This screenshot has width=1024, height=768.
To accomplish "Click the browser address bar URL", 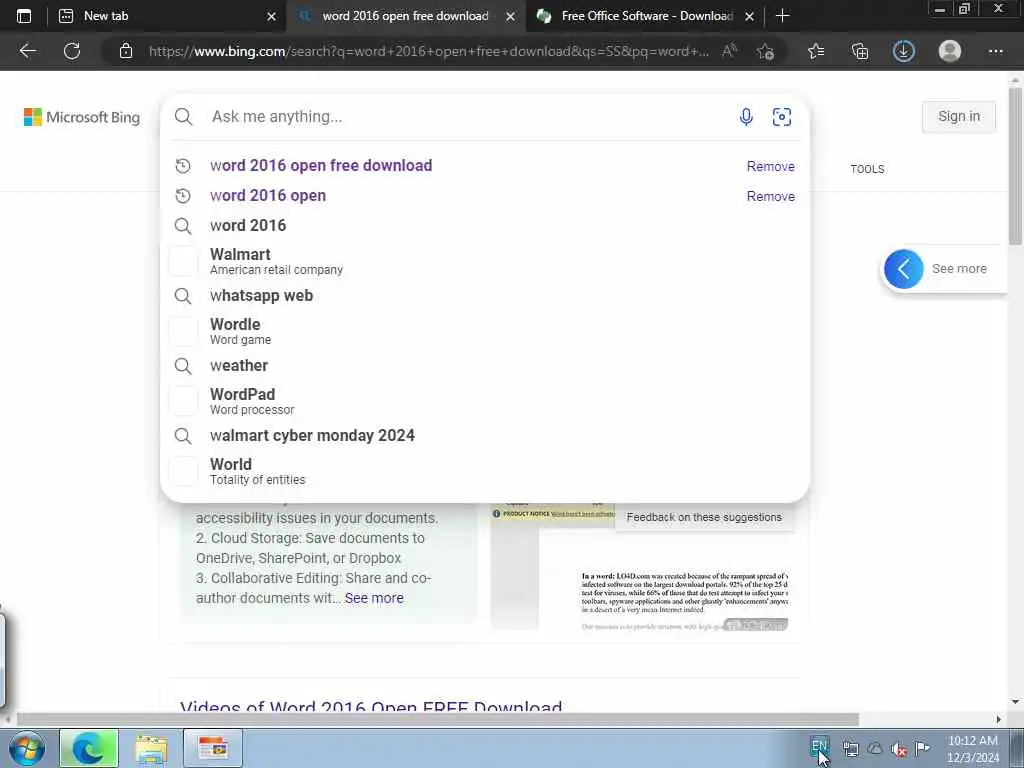I will 428,51.
